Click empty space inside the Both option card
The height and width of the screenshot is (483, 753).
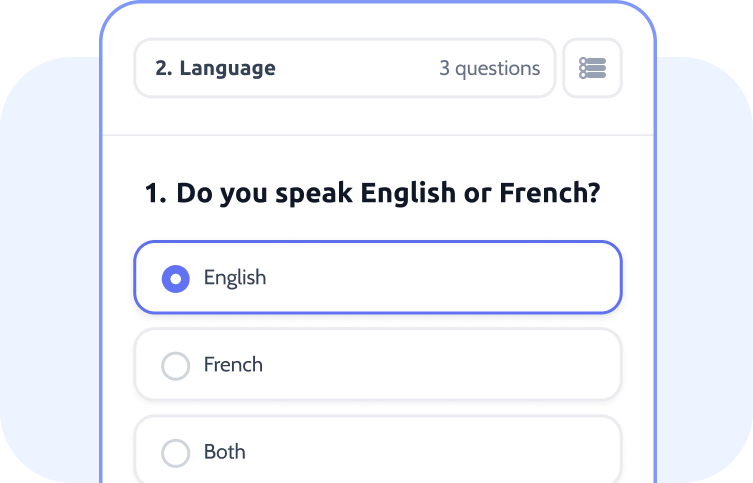click(450, 452)
